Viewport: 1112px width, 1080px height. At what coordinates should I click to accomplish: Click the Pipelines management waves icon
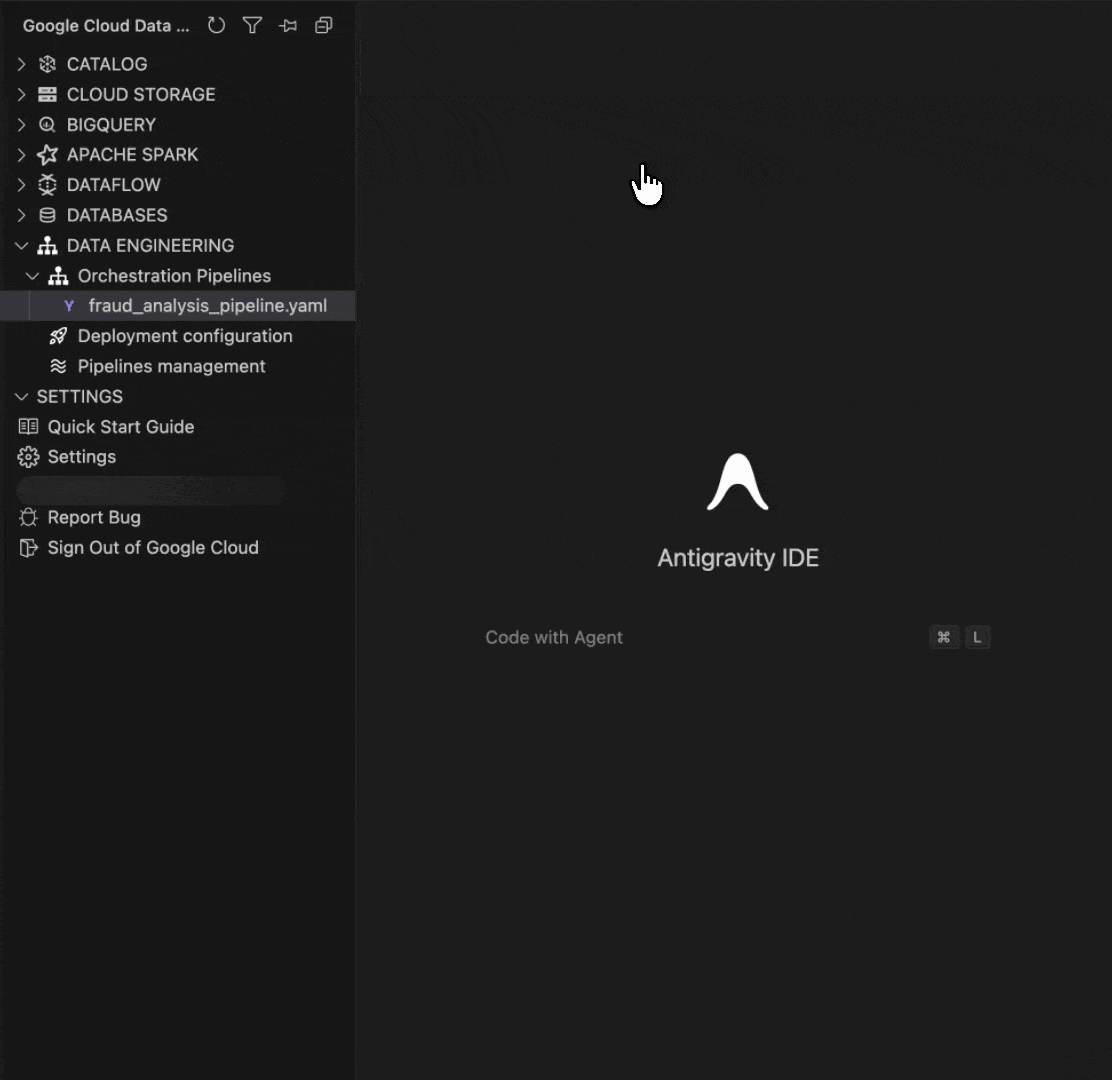(58, 367)
